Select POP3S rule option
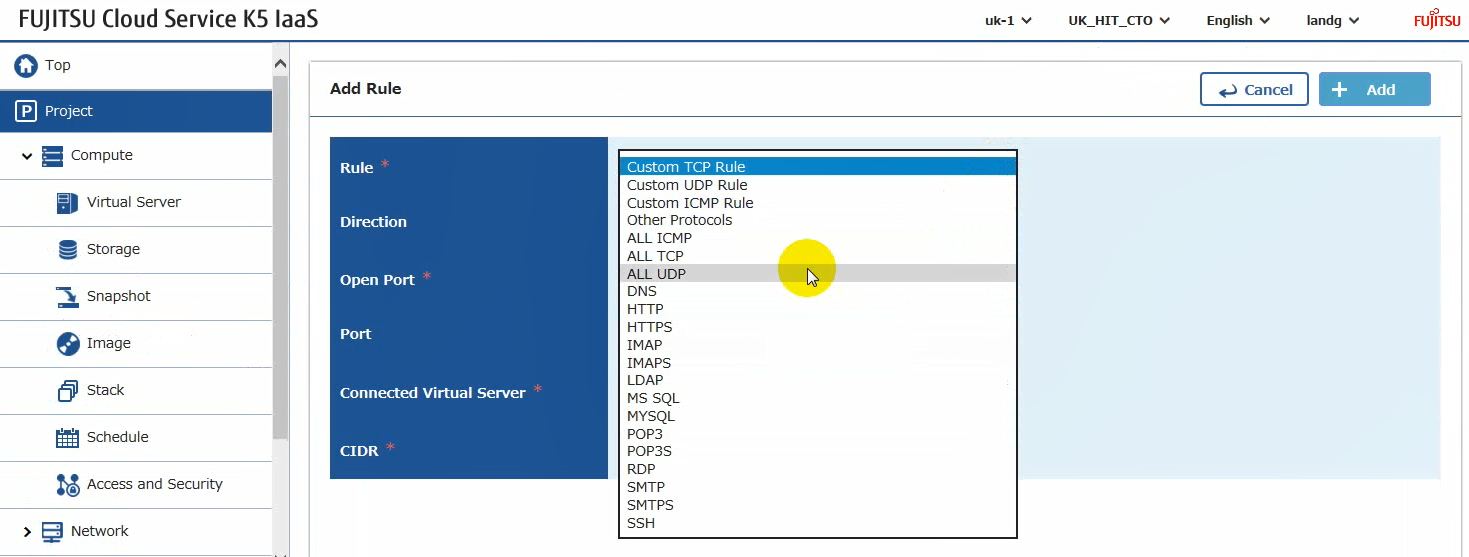The width and height of the screenshot is (1469, 557). [818, 451]
